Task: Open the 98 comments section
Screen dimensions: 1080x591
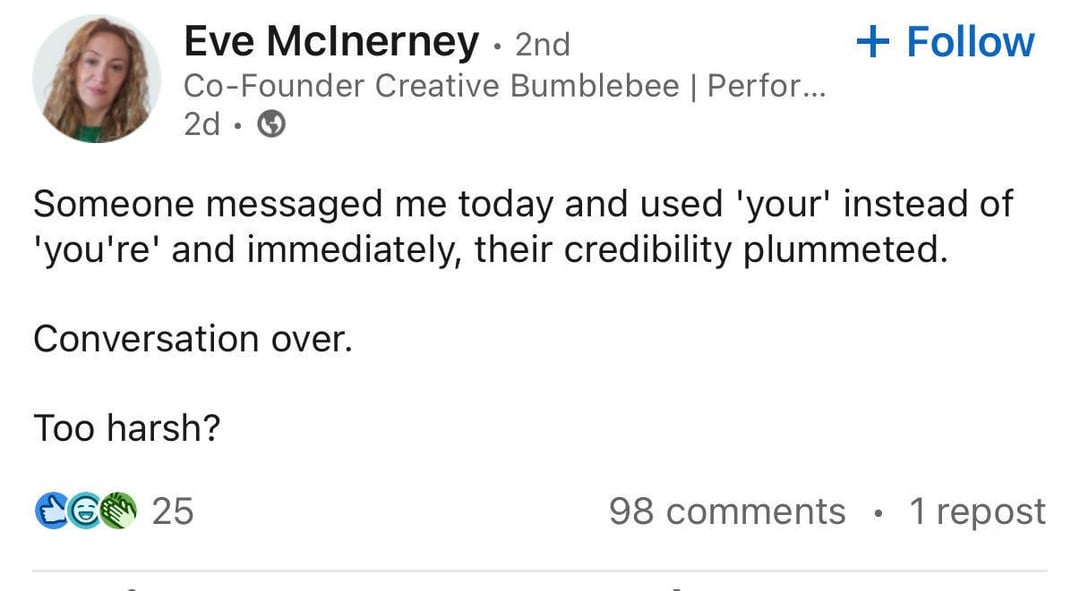Action: point(726,511)
